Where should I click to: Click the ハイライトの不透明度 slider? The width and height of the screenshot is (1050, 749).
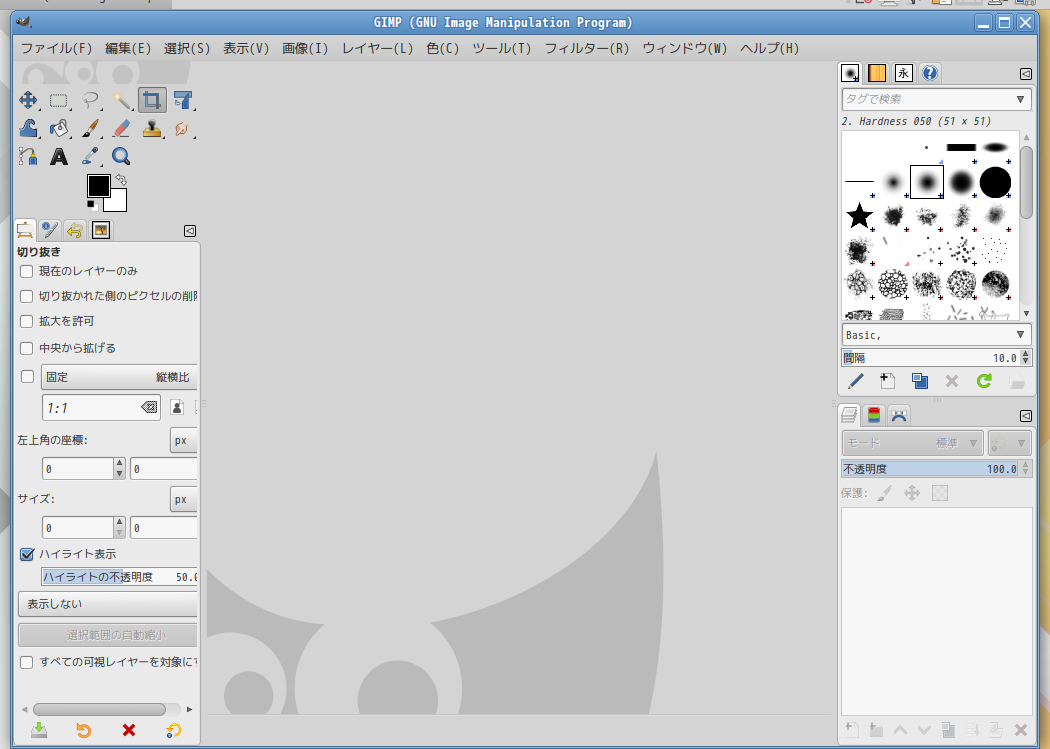click(x=119, y=577)
